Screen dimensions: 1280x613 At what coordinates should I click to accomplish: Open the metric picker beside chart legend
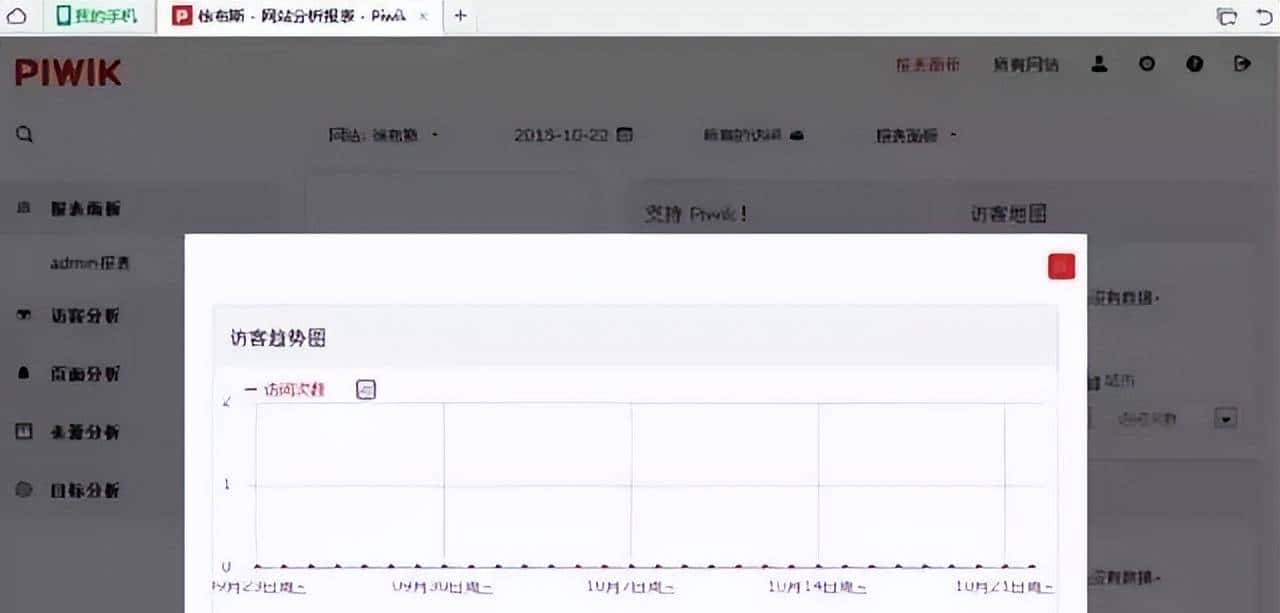point(366,390)
